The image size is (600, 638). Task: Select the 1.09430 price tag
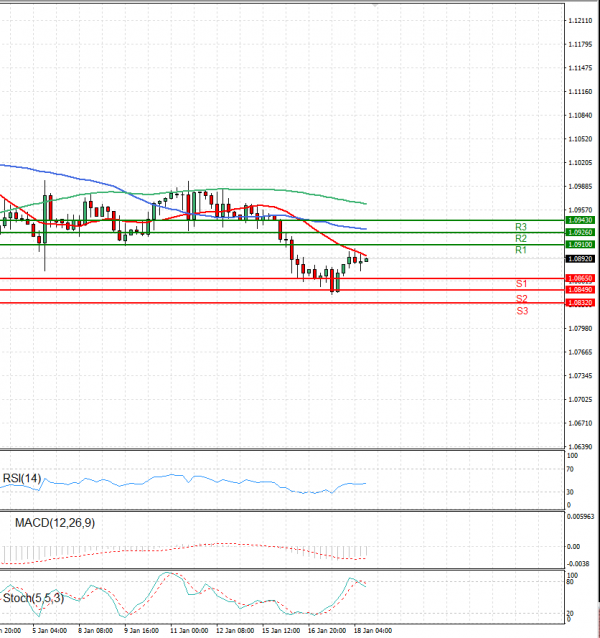580,220
